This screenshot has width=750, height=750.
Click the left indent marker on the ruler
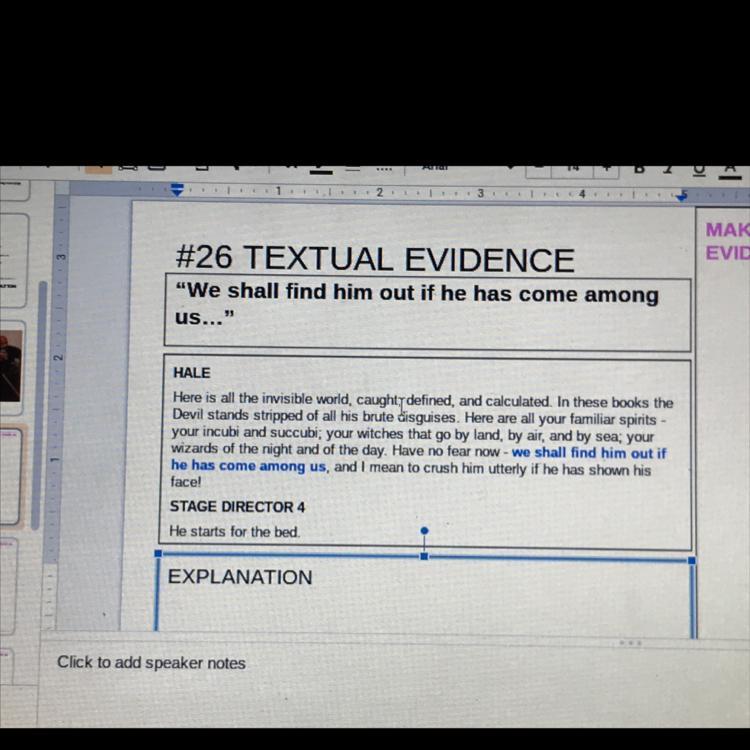pyautogui.click(x=177, y=189)
